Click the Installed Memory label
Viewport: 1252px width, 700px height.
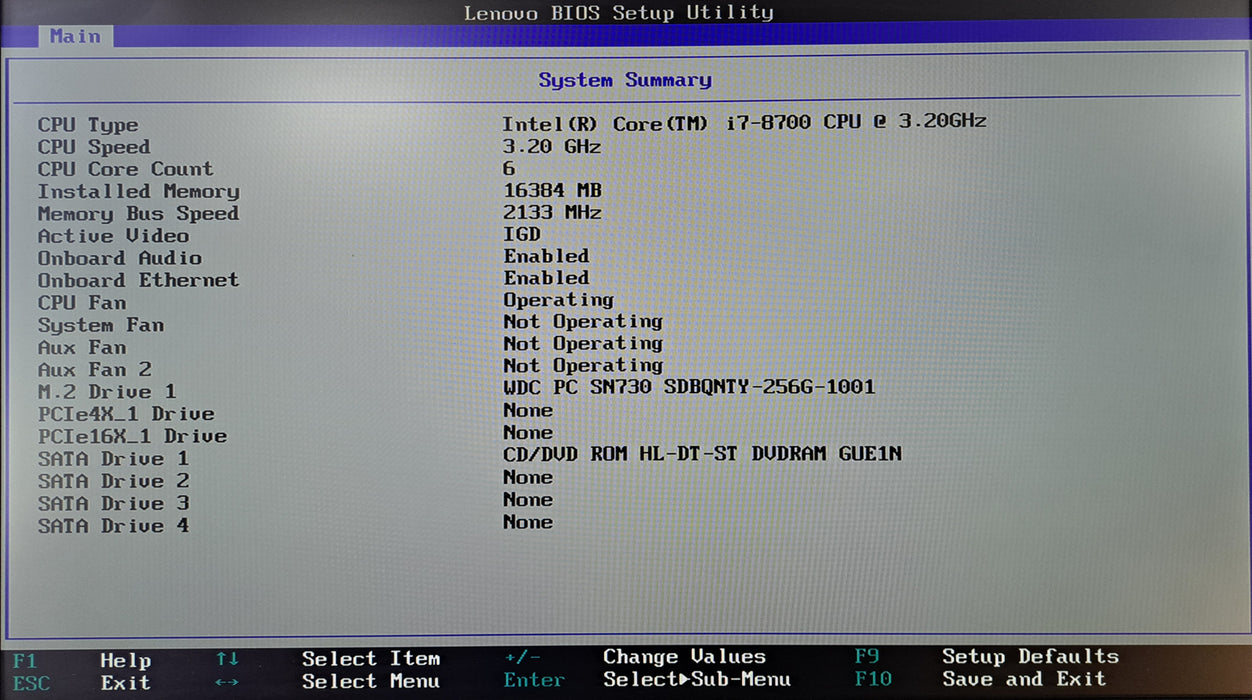coord(139,191)
